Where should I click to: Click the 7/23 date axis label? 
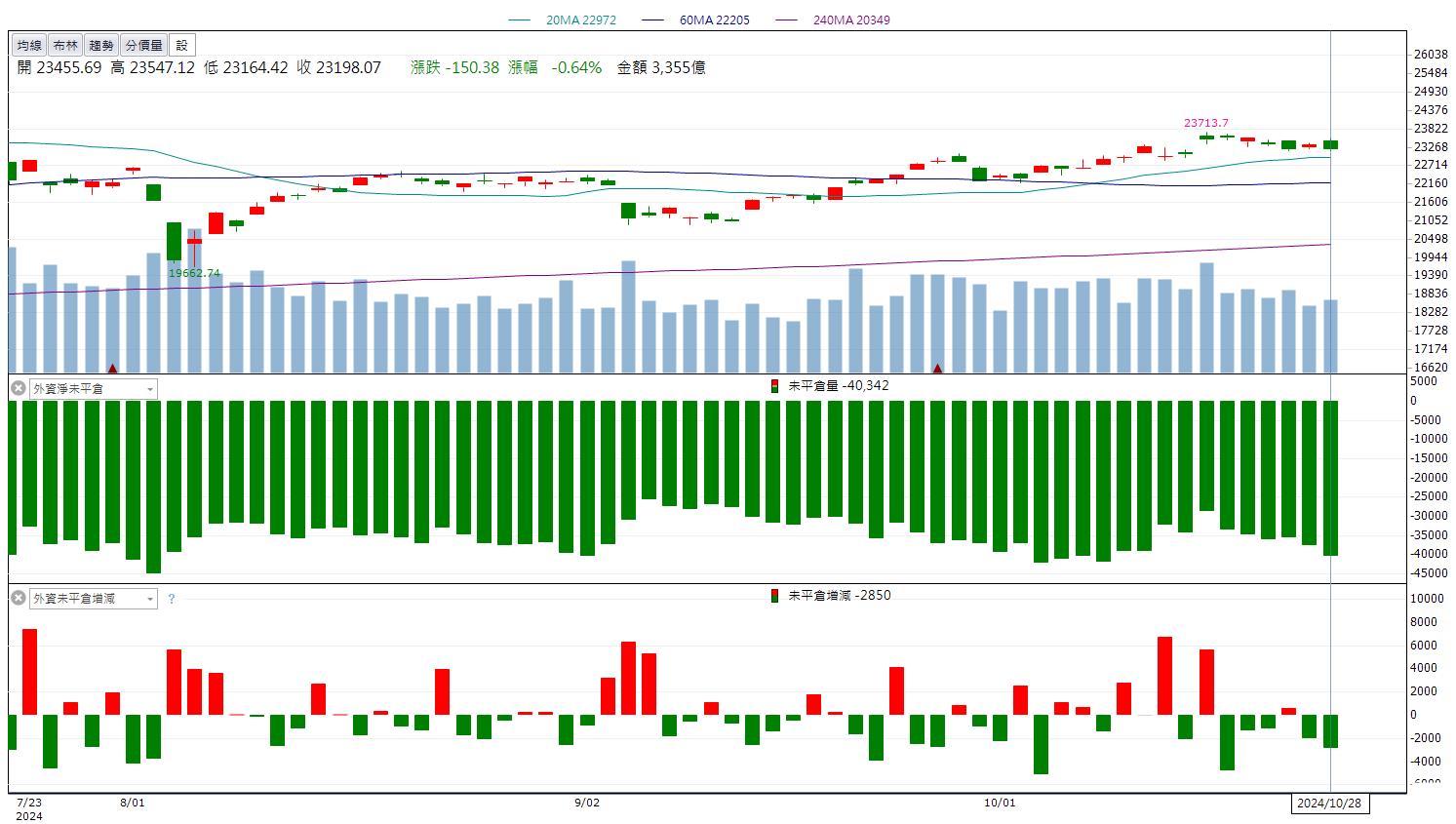29,803
